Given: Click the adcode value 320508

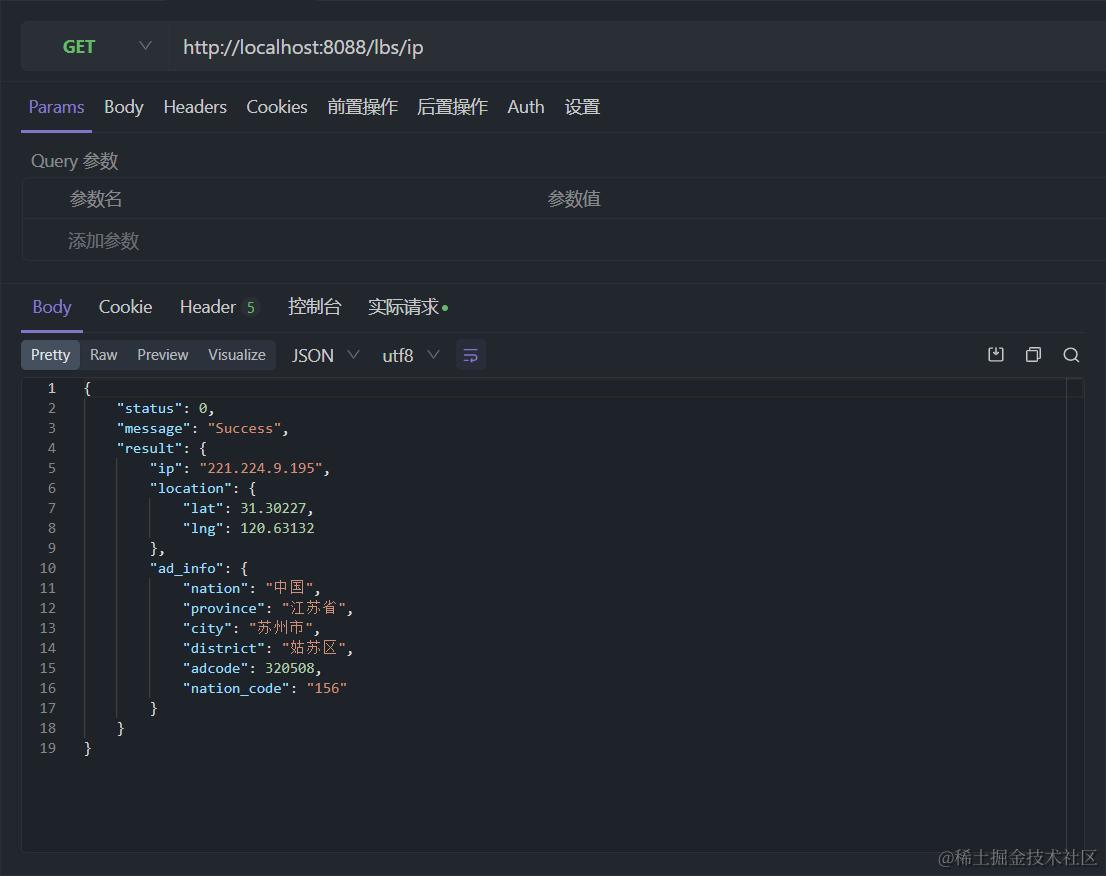Looking at the screenshot, I should (289, 668).
